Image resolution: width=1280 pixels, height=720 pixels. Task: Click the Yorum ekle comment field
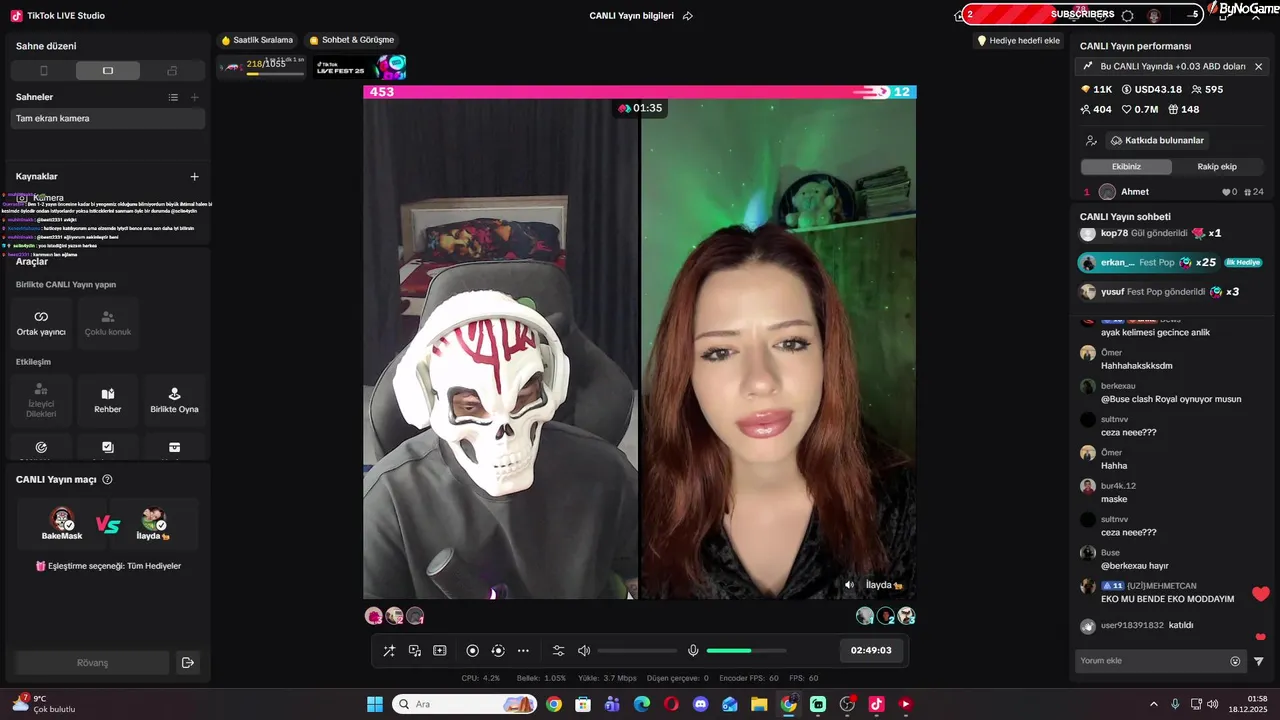pyautogui.click(x=1150, y=661)
